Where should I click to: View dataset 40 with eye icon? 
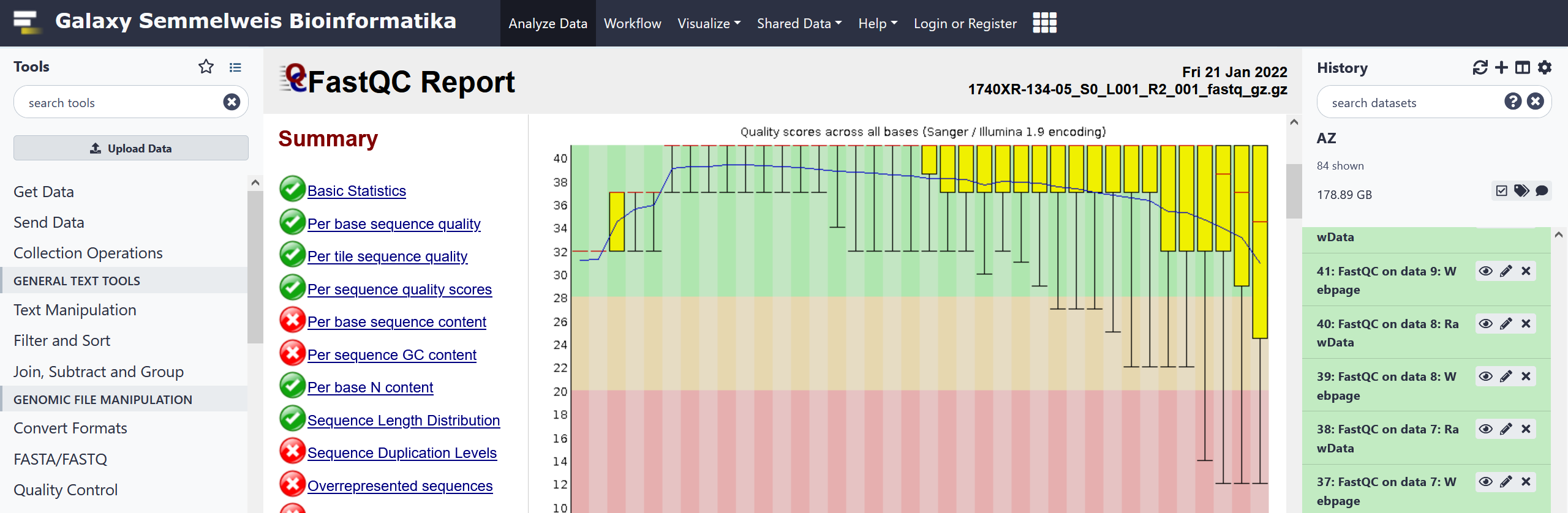(x=1485, y=324)
